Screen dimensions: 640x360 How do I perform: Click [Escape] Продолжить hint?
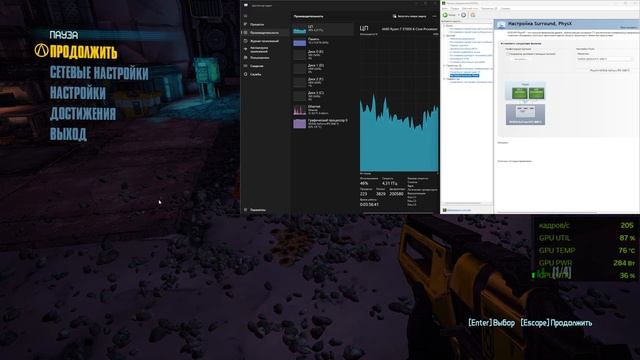[x=556, y=323]
